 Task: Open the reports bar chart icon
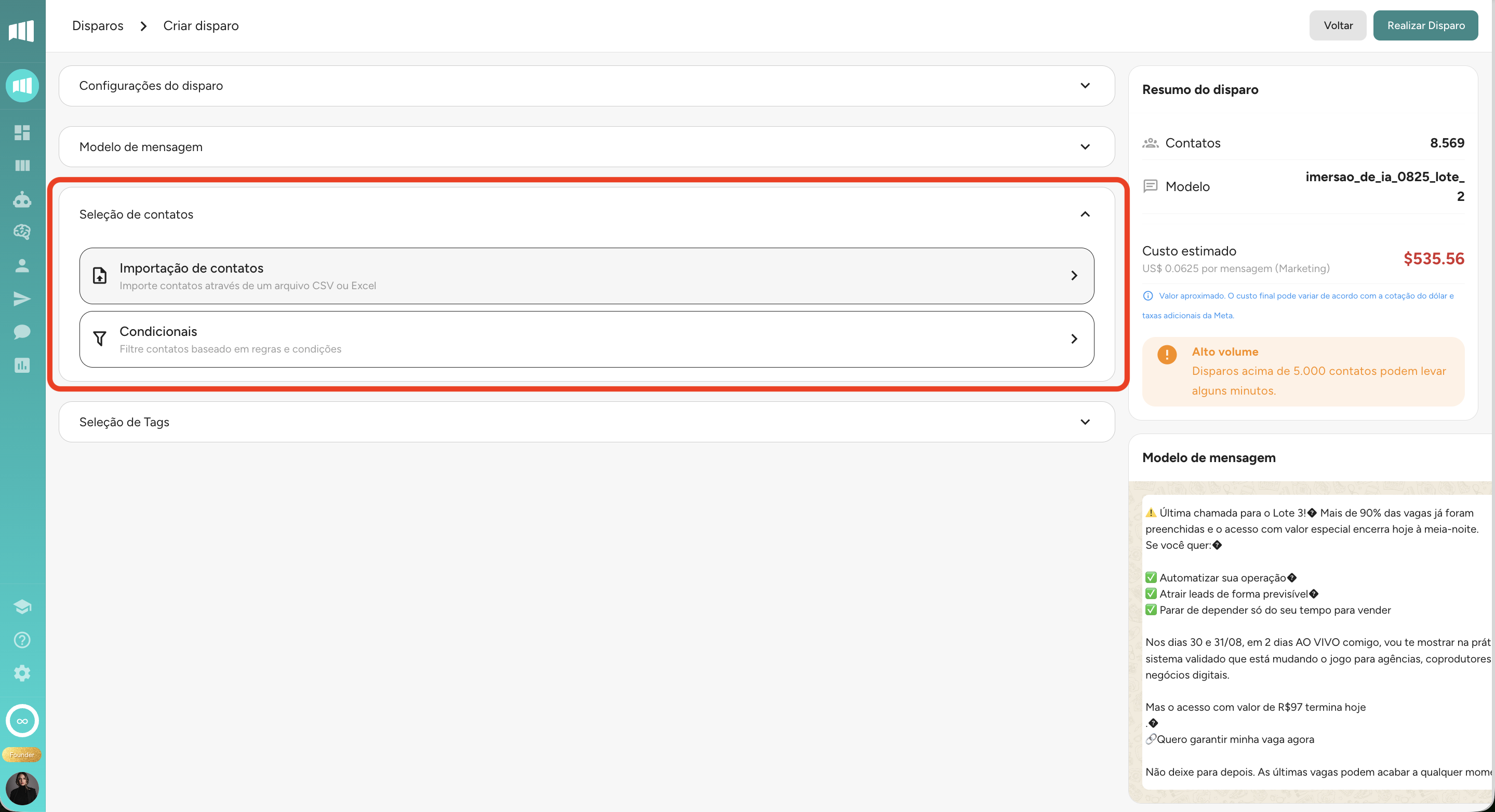[22, 366]
